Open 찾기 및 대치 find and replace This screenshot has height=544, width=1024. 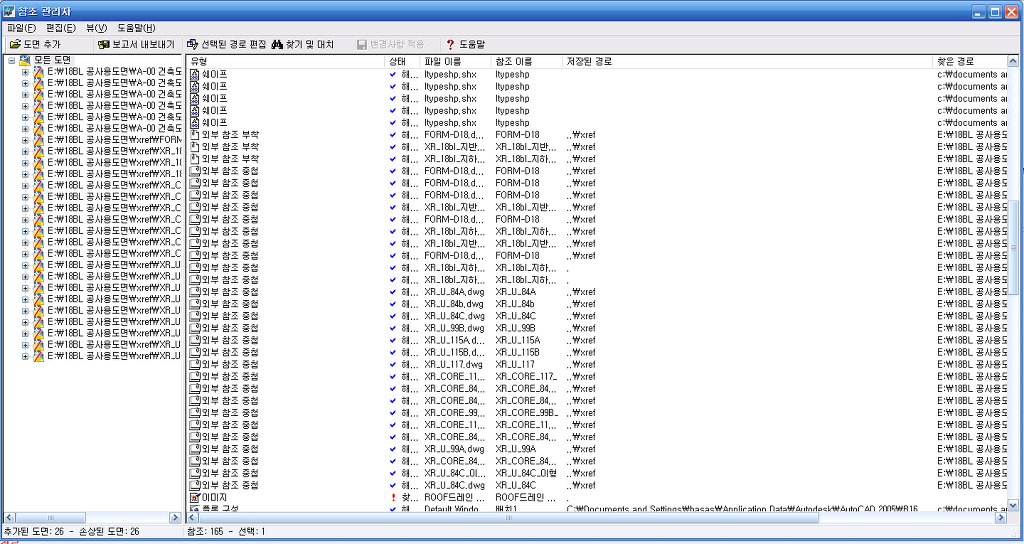302,44
